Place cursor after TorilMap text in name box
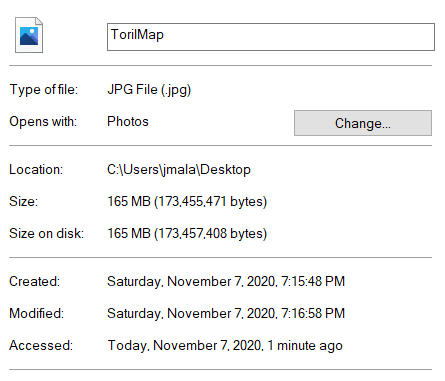This screenshot has height=381, width=445. [165, 35]
